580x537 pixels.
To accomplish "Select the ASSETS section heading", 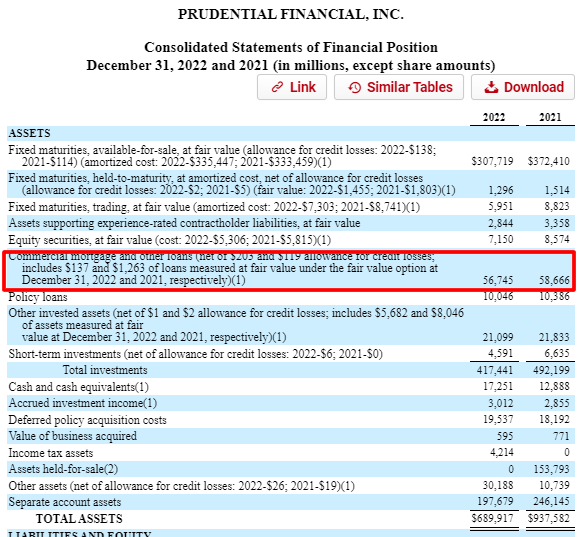I will pyautogui.click(x=29, y=133).
